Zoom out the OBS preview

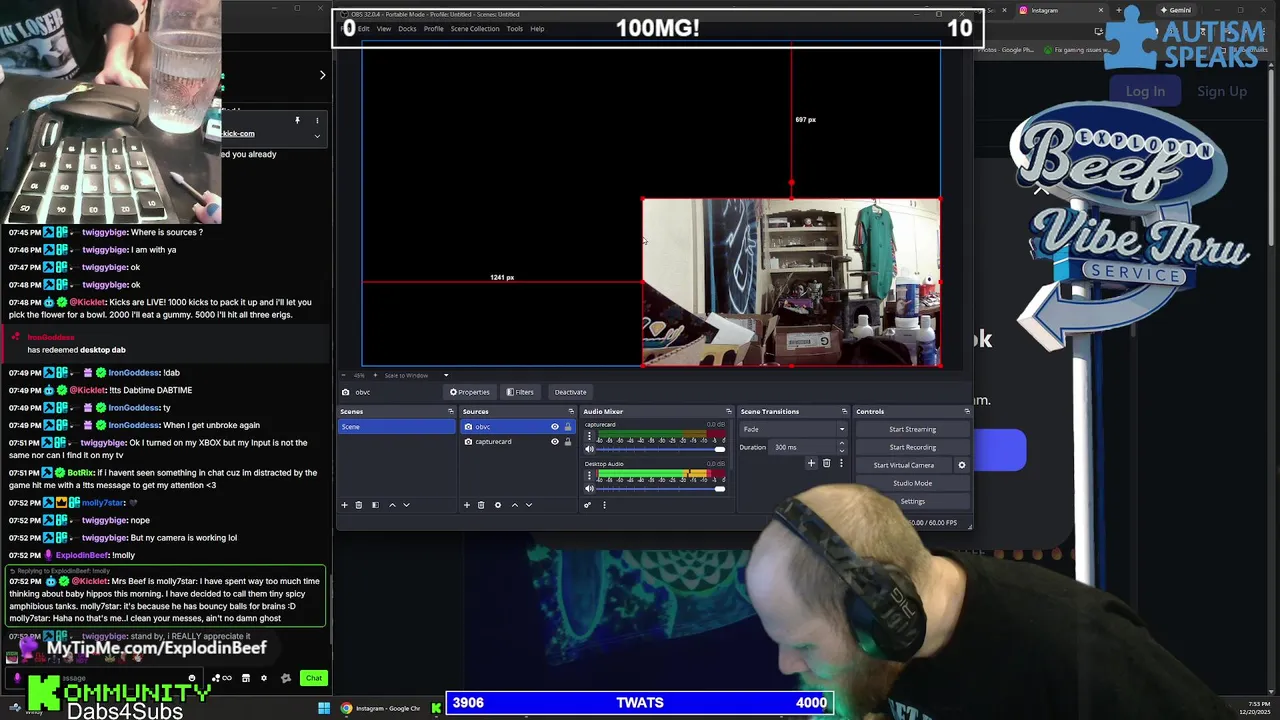343,375
